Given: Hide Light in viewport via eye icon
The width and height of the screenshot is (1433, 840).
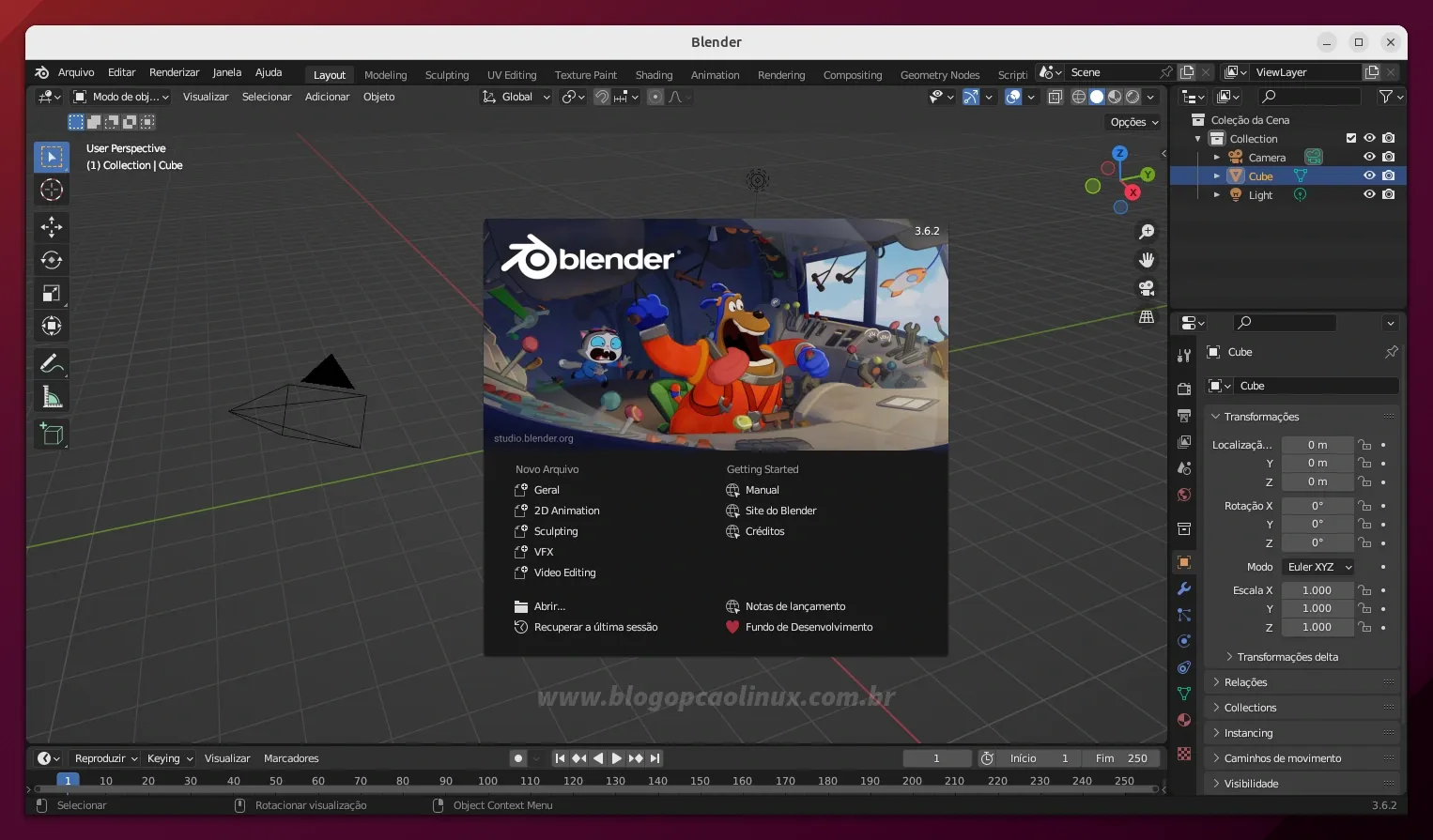Looking at the screenshot, I should (1369, 194).
